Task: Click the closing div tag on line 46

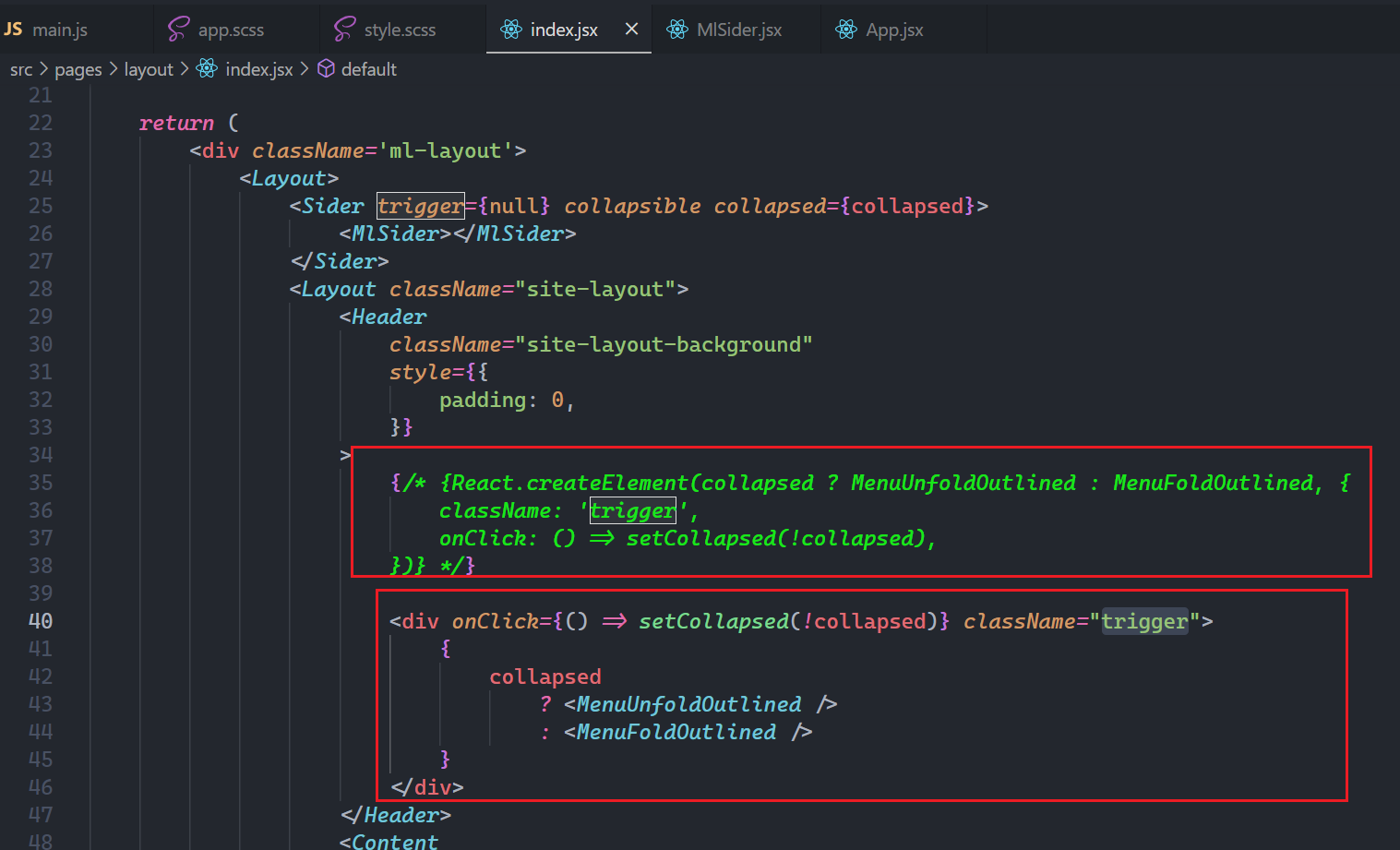Action: [426, 787]
